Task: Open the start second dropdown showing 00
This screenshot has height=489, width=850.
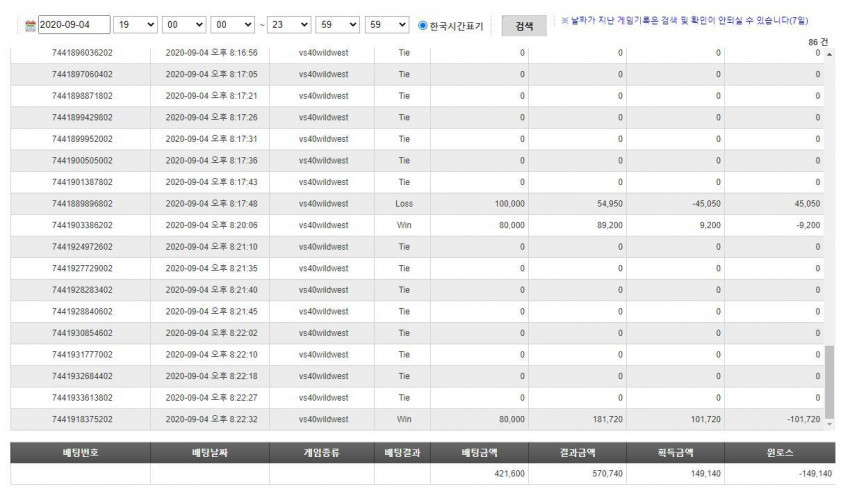Action: pos(233,24)
